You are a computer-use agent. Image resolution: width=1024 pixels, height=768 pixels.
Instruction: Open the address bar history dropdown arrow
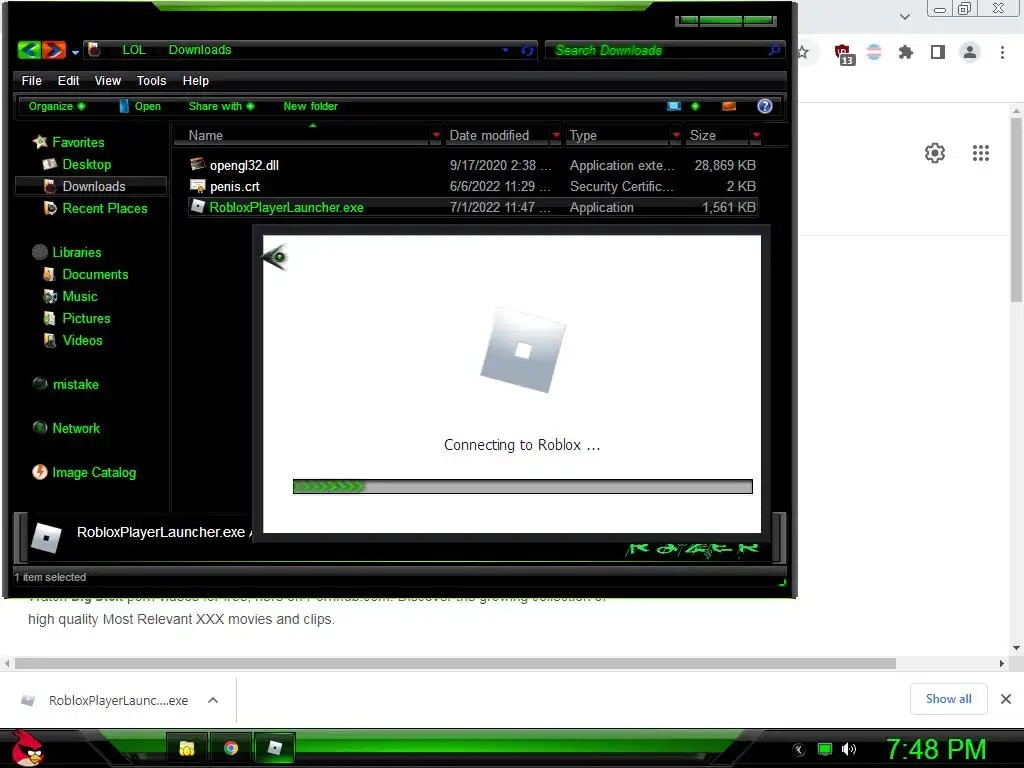pyautogui.click(x=505, y=50)
